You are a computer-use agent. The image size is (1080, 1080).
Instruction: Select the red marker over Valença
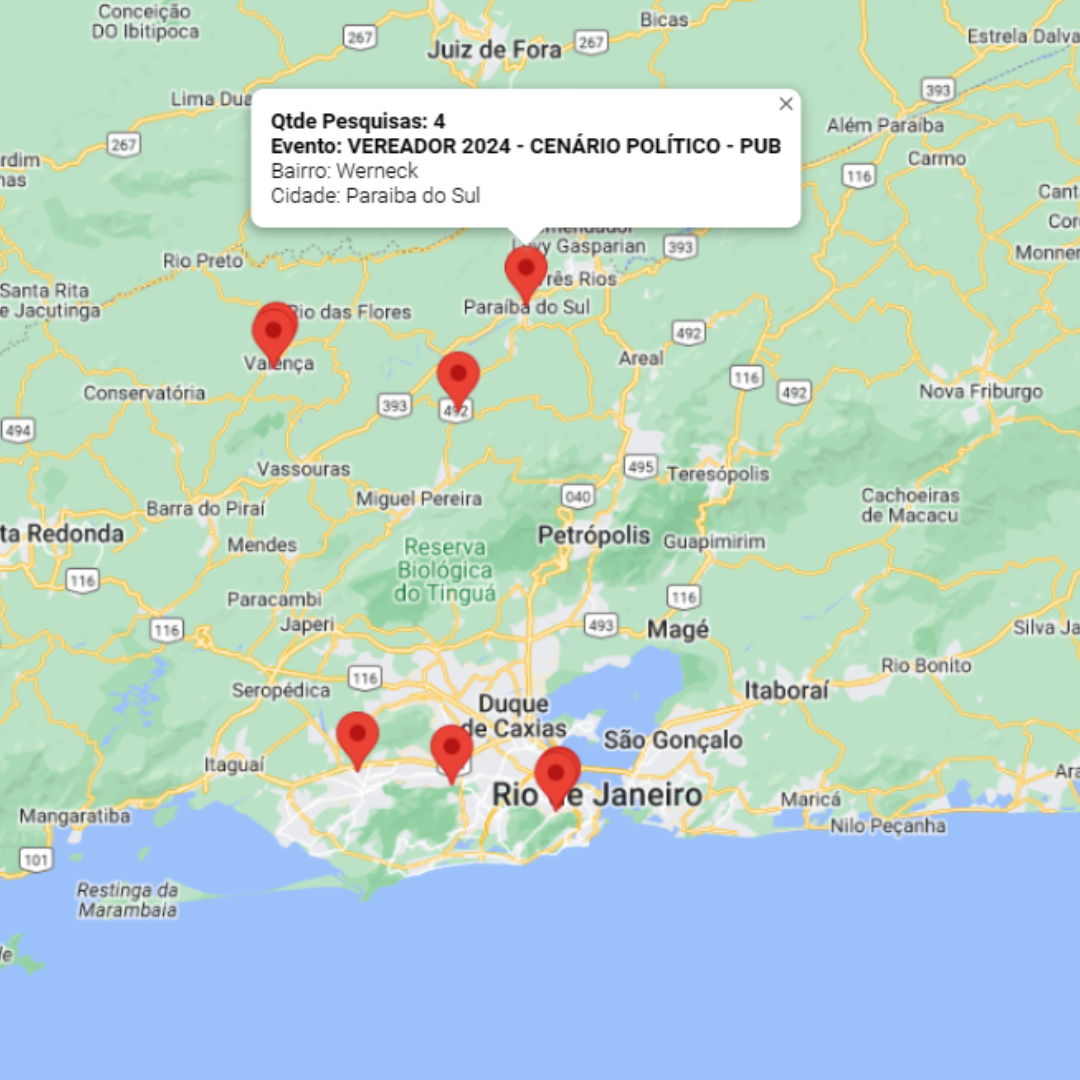click(x=273, y=329)
